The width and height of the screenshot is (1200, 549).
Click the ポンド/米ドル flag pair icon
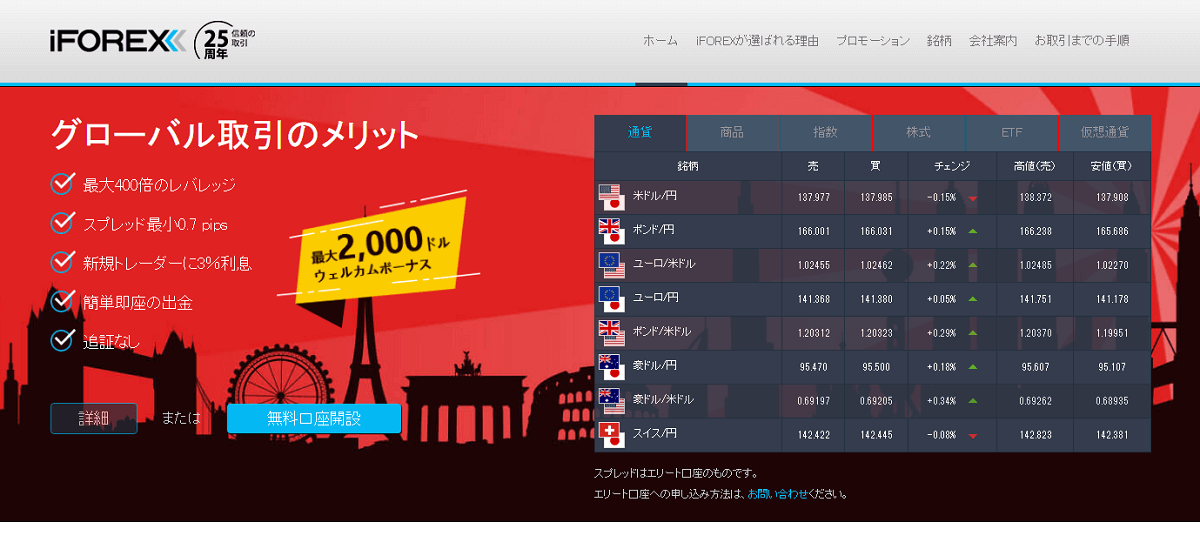click(611, 333)
